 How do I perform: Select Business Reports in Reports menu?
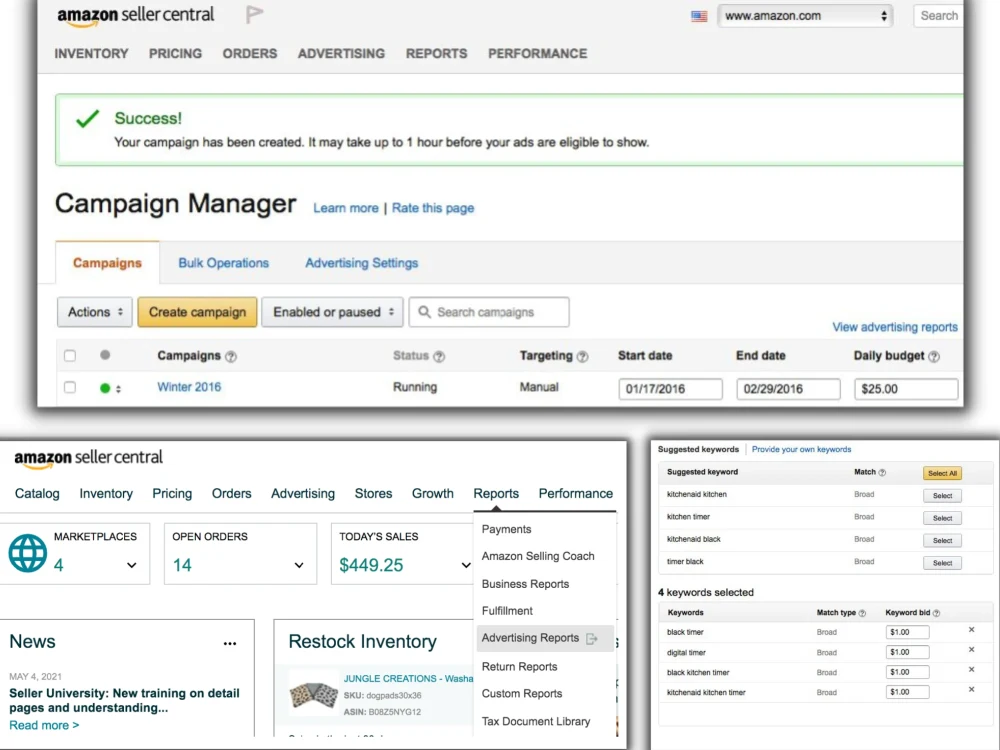526,584
